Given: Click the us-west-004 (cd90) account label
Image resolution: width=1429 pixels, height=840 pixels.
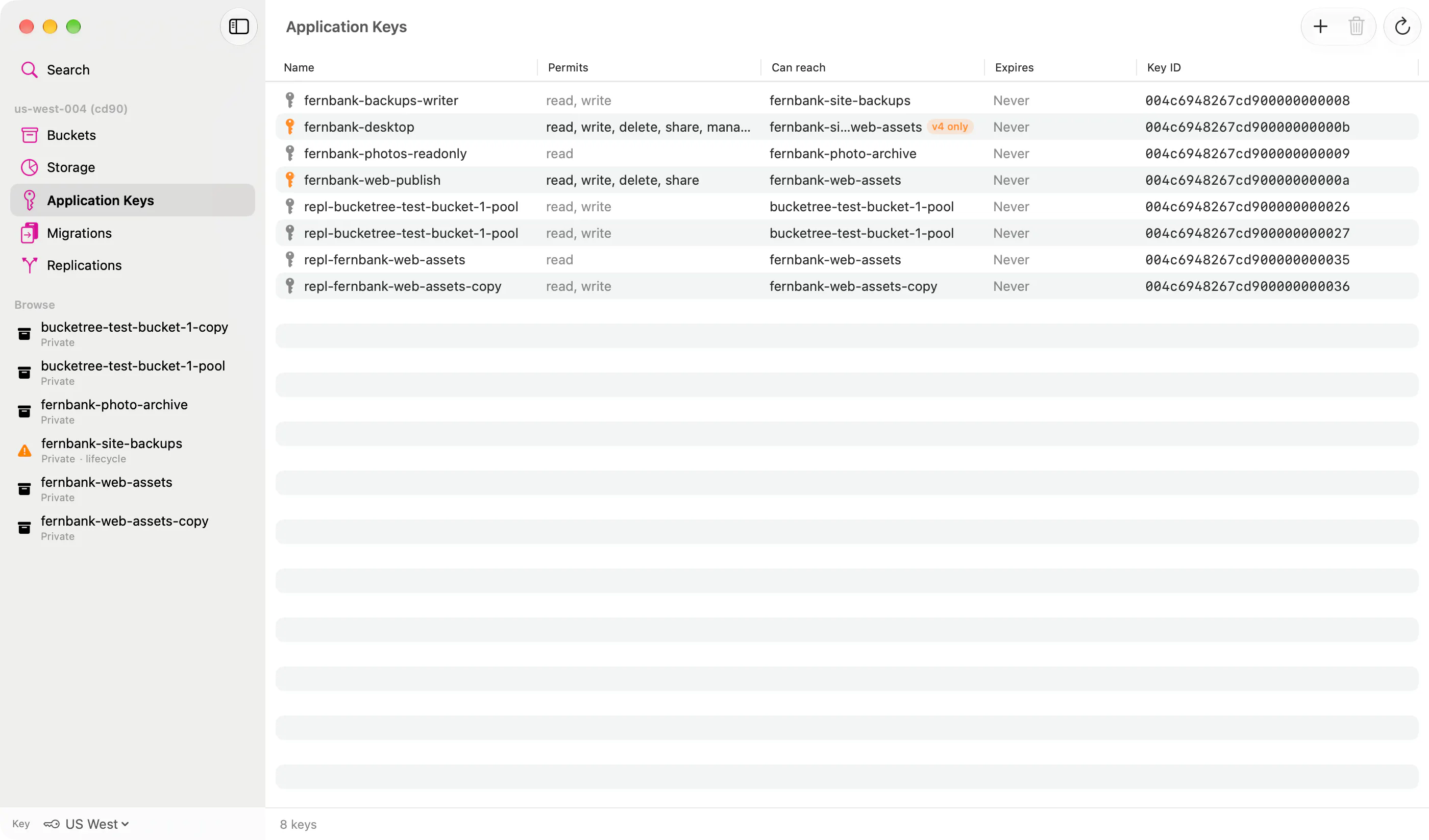Looking at the screenshot, I should [71, 109].
